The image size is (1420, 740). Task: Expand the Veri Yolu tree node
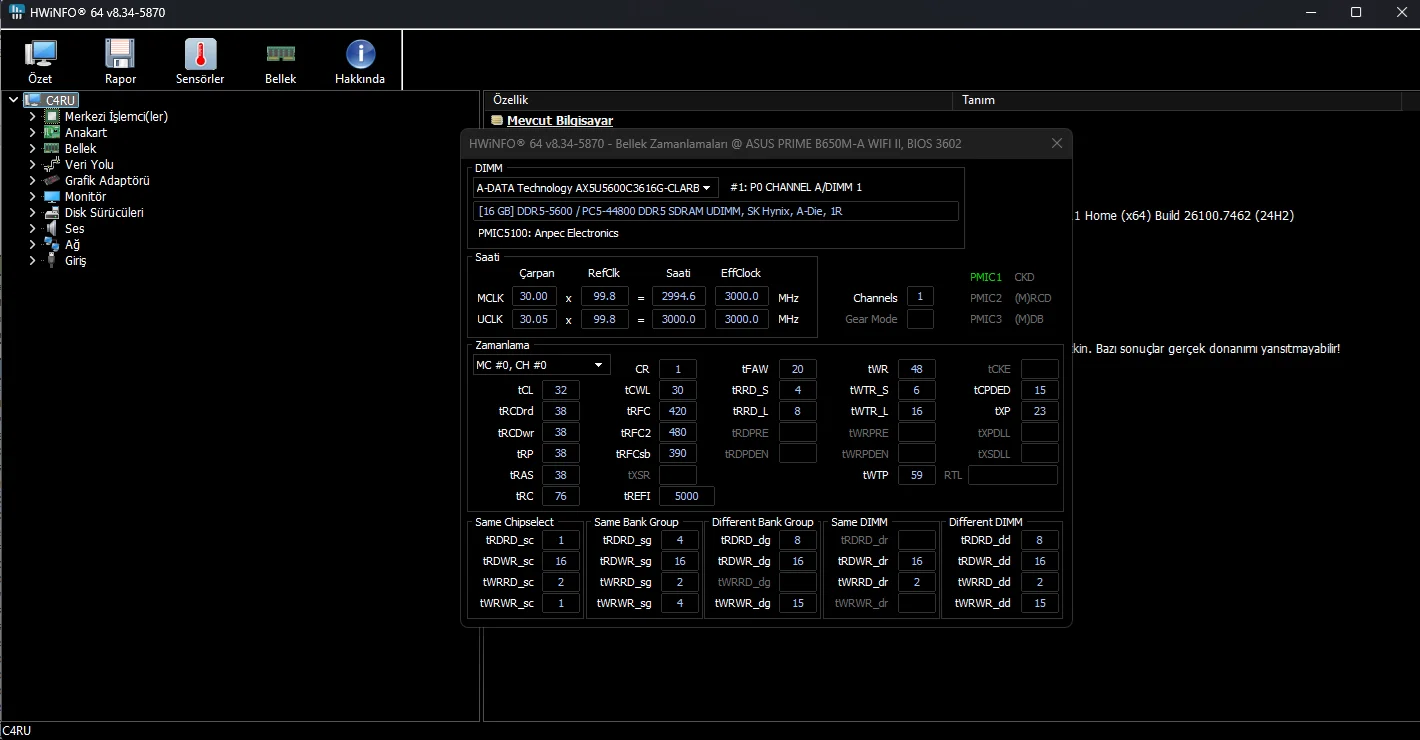(x=32, y=164)
